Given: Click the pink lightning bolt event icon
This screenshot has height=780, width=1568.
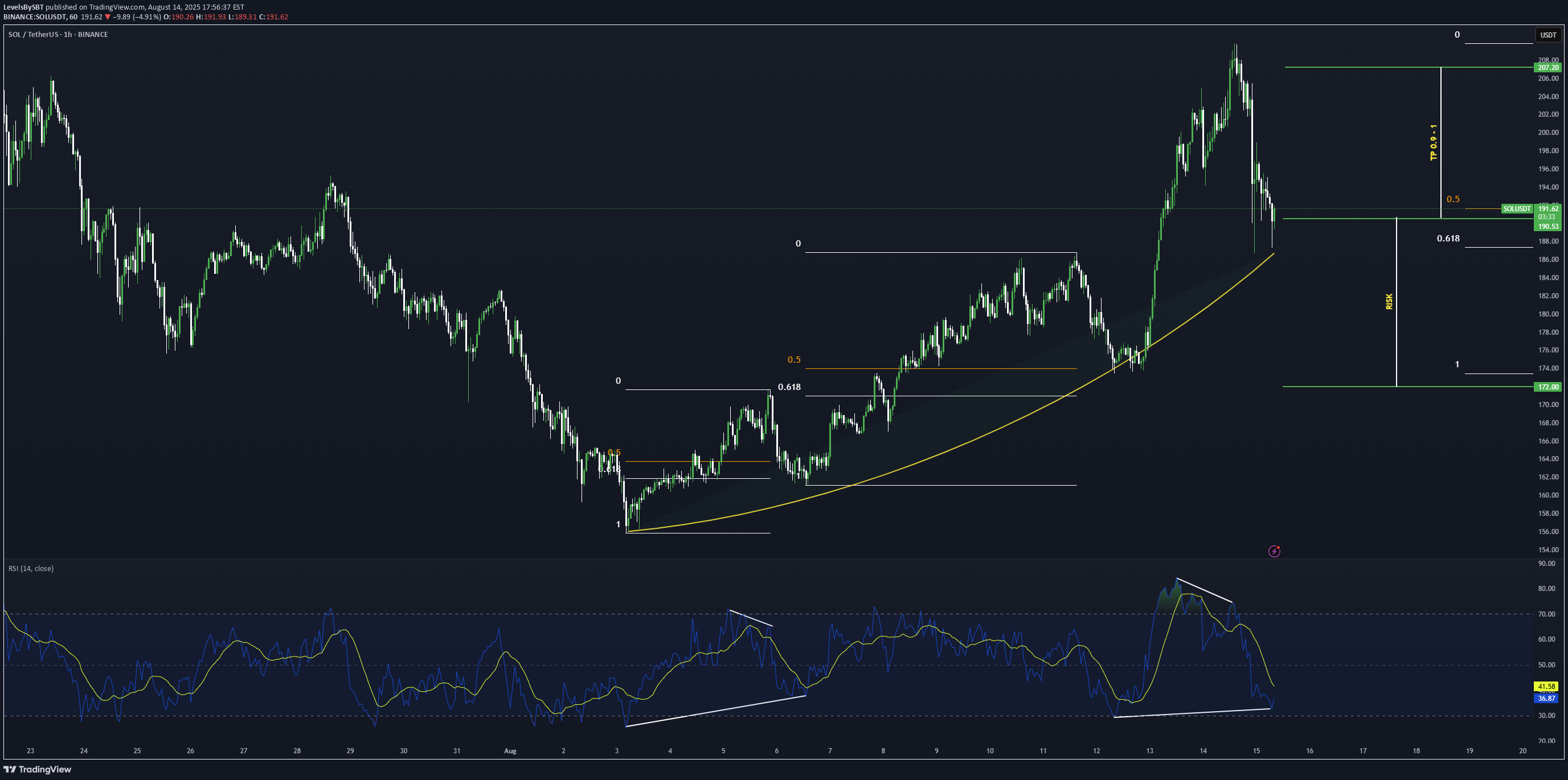Looking at the screenshot, I should 1274,551.
